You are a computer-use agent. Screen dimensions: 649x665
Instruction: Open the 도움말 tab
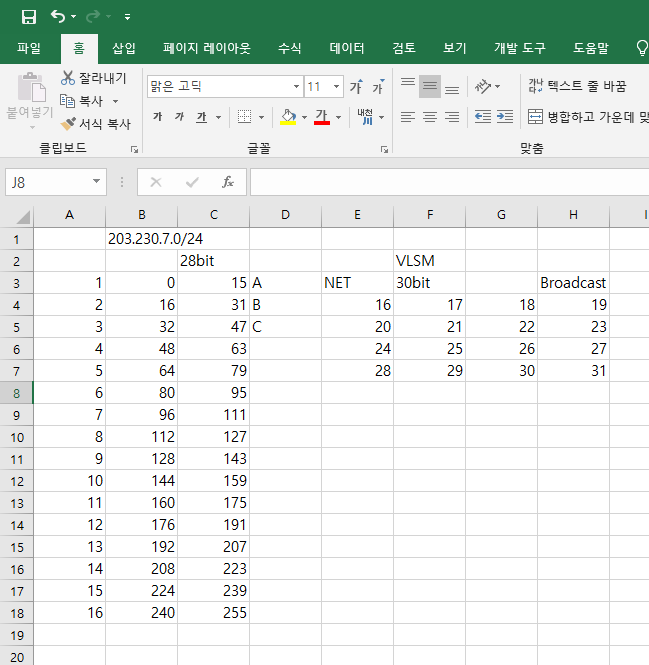point(591,48)
